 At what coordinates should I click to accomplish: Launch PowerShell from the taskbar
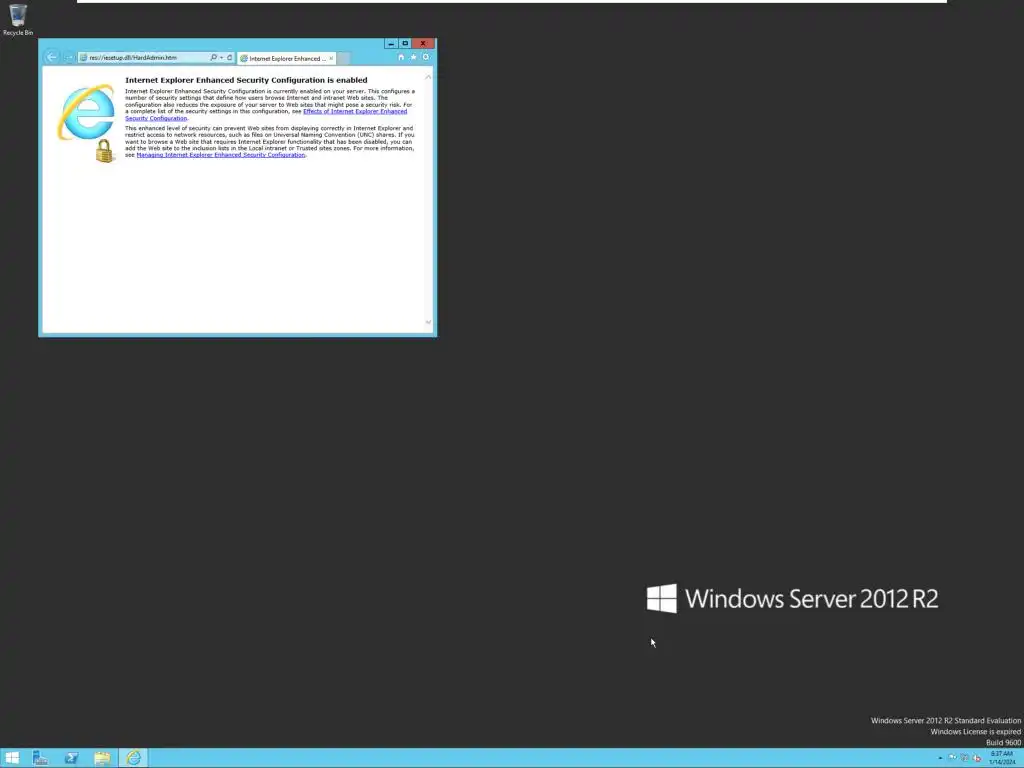point(71,758)
